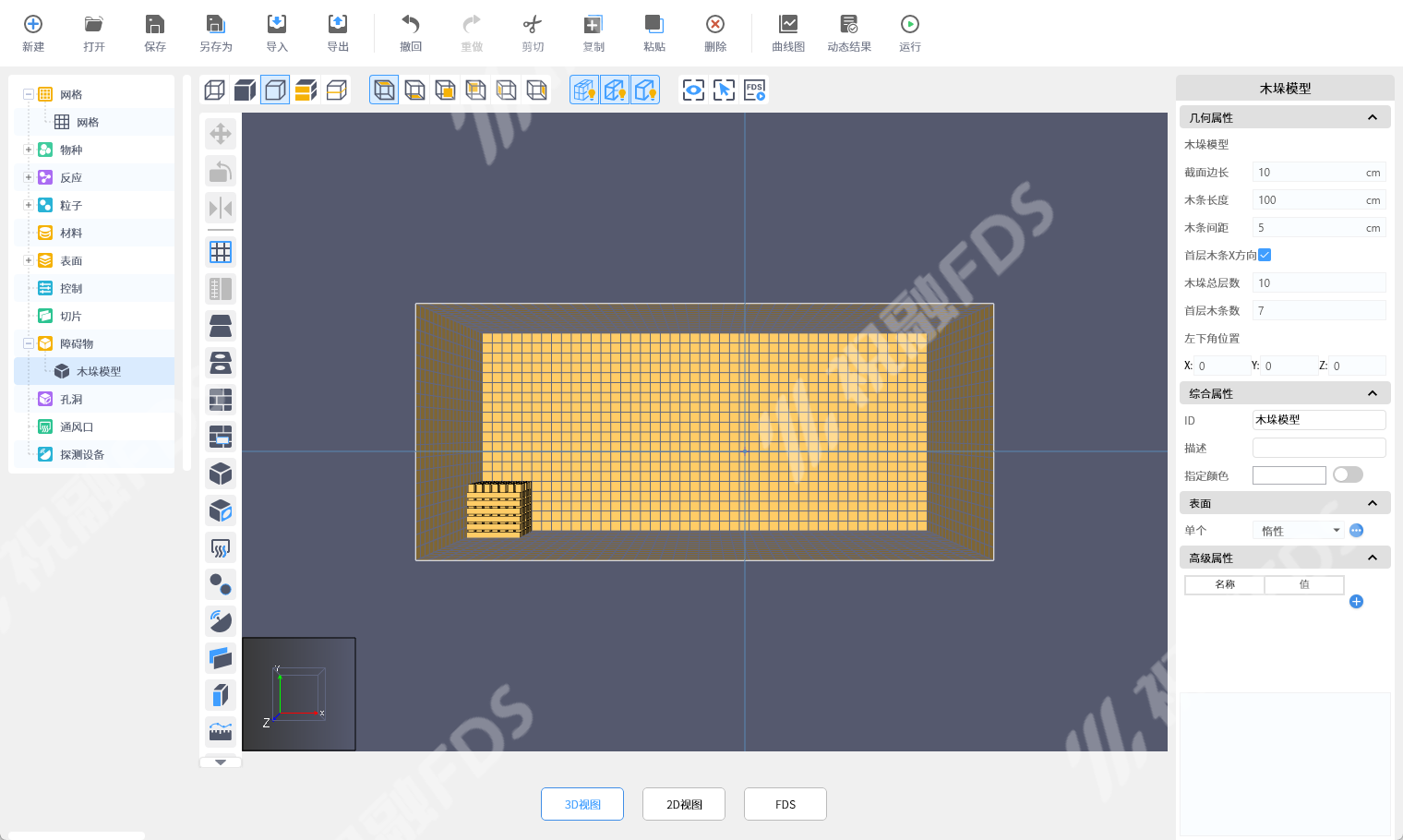The width and height of the screenshot is (1403, 840).
Task: Click the 删除 (Delete) icon
Action: (715, 25)
